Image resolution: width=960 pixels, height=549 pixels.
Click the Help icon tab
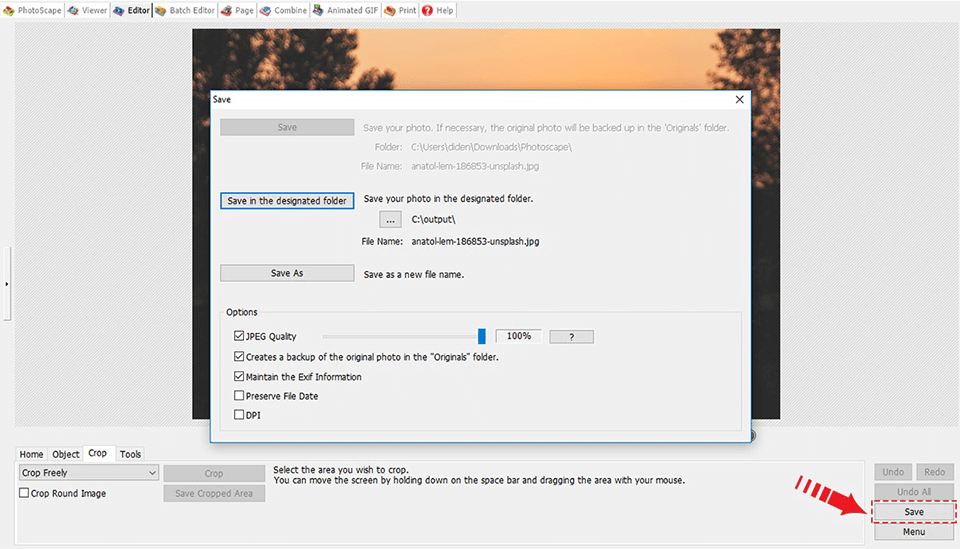click(438, 10)
